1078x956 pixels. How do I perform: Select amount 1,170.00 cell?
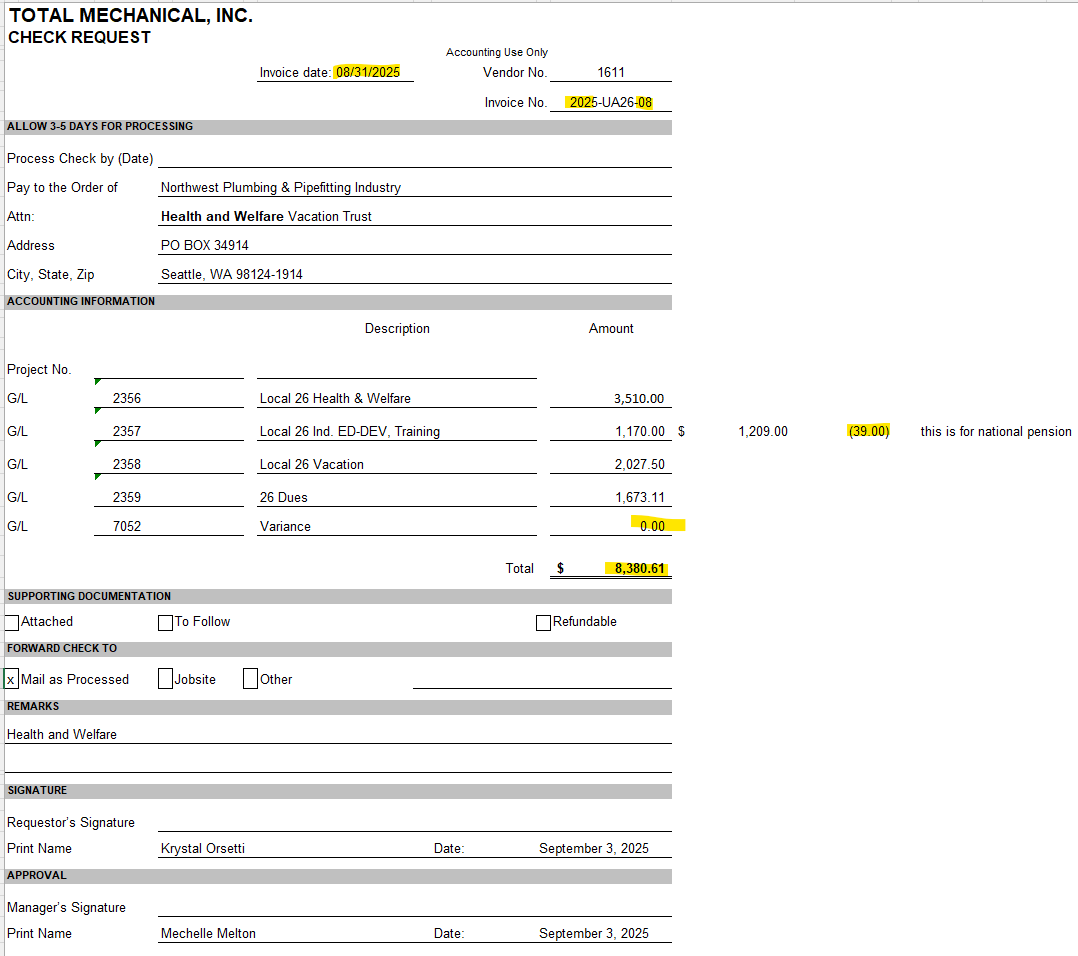(610, 432)
